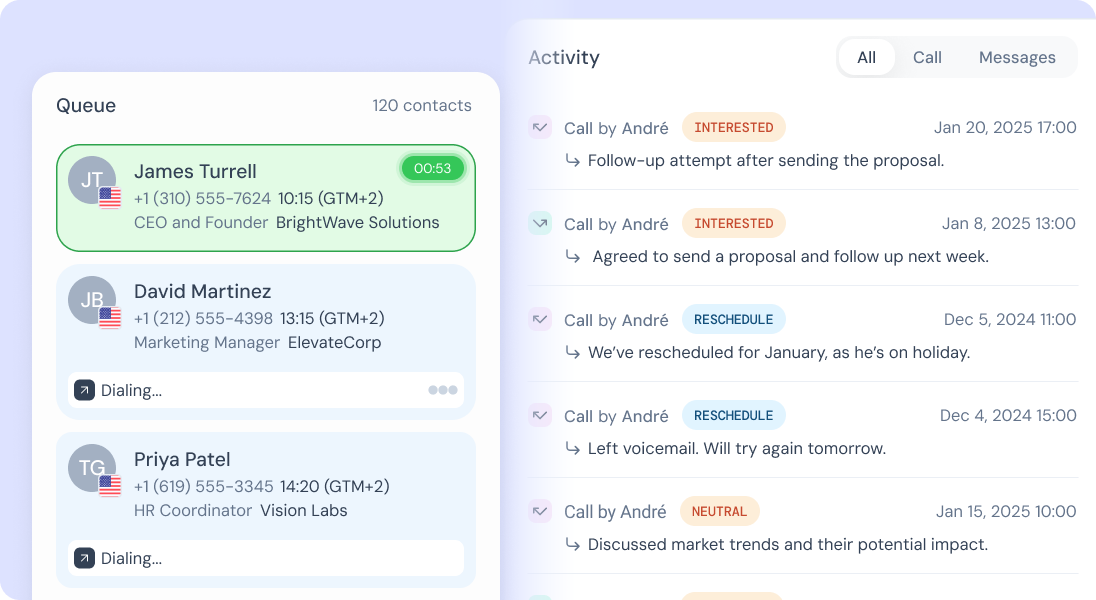The width and height of the screenshot is (1096, 600).
Task: Click the call icon on the Dec 4 entry
Action: [x=540, y=415]
